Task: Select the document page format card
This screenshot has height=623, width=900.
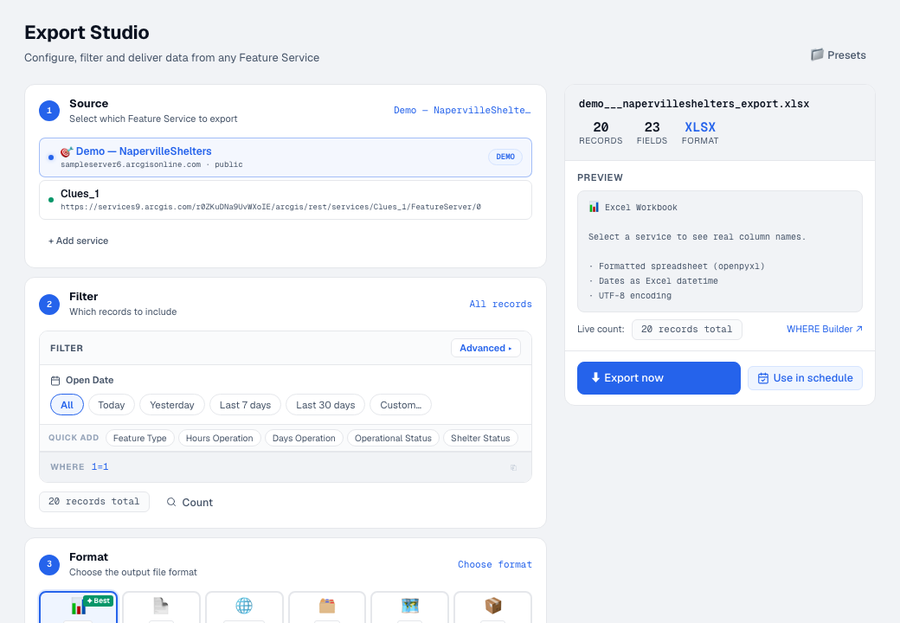Action: (x=161, y=607)
